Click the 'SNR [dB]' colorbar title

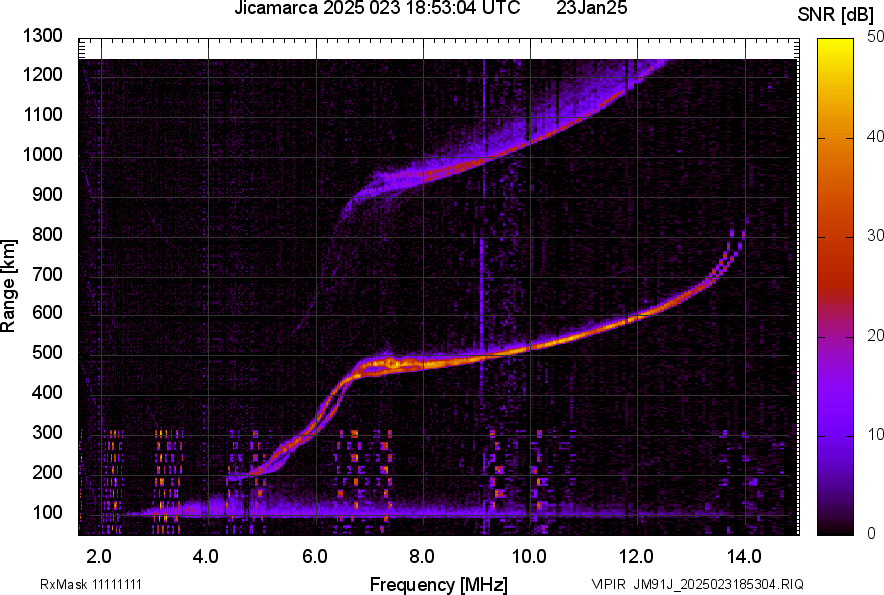point(835,15)
